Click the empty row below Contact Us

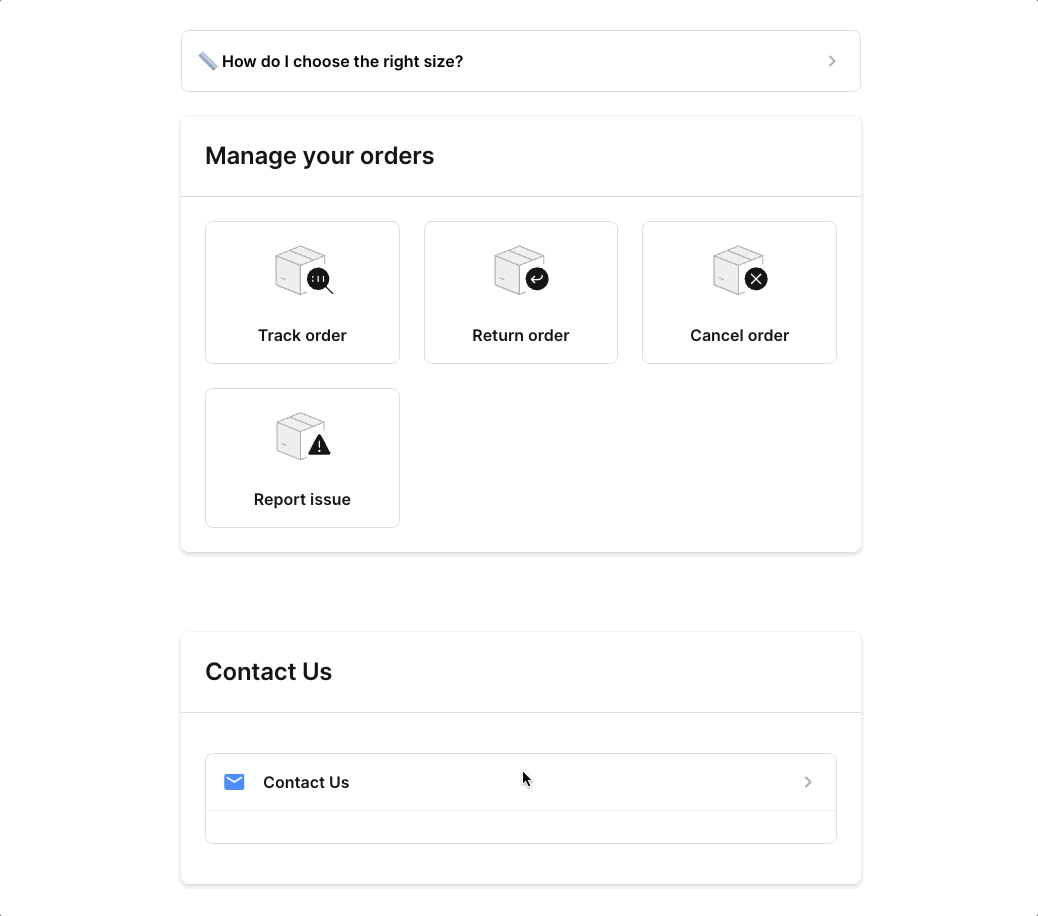pyautogui.click(x=520, y=827)
